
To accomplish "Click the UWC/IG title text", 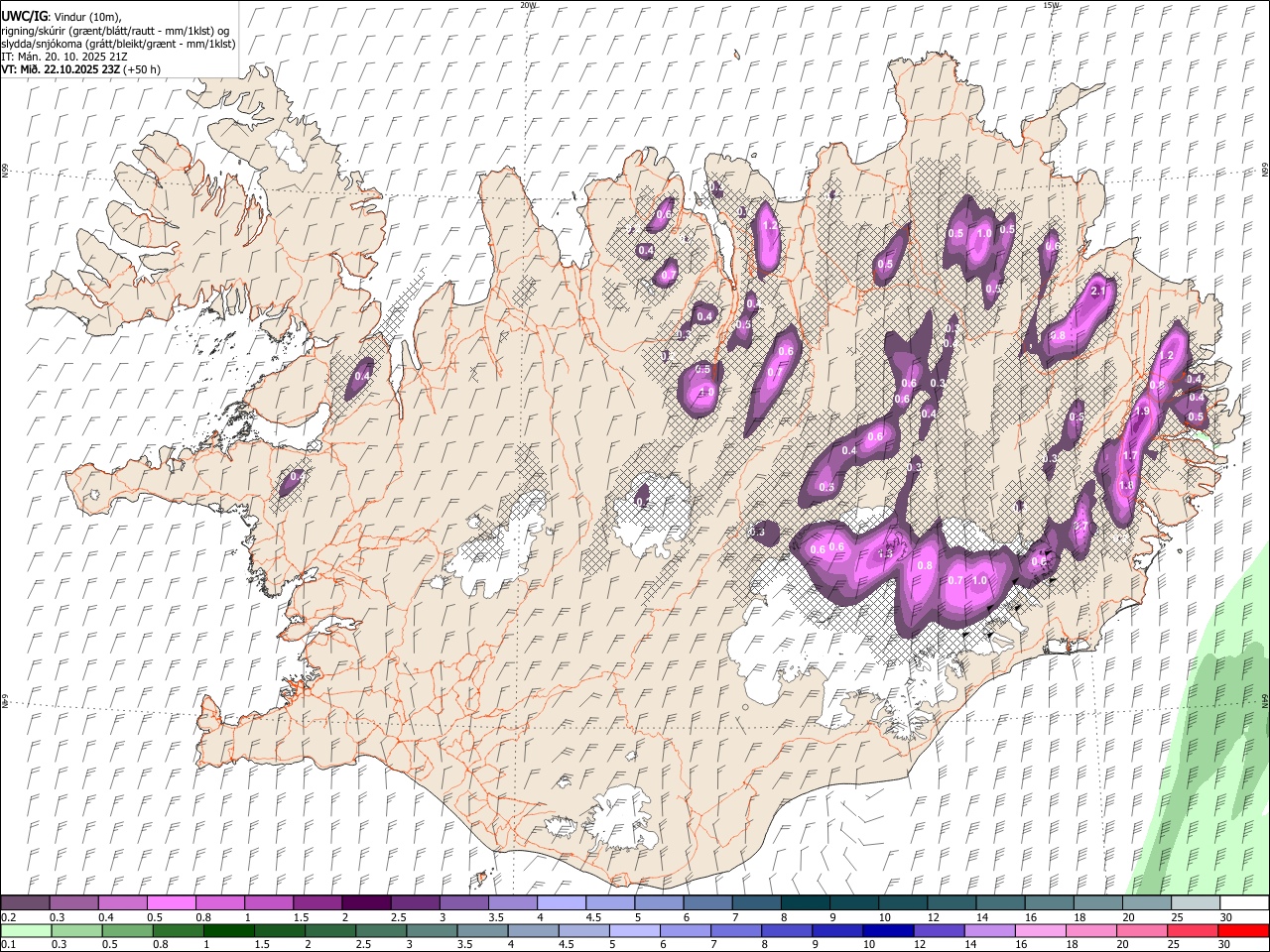I will click(24, 17).
